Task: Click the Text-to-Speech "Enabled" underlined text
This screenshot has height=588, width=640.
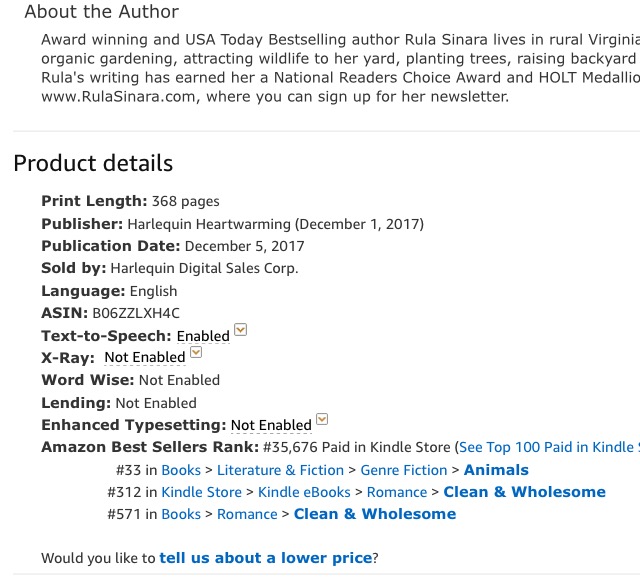Action: tap(203, 336)
